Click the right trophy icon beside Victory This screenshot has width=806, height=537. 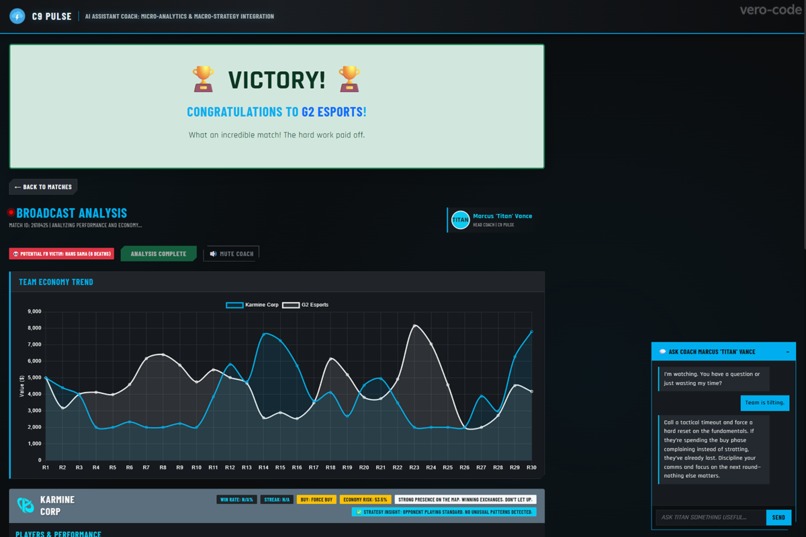click(349, 79)
